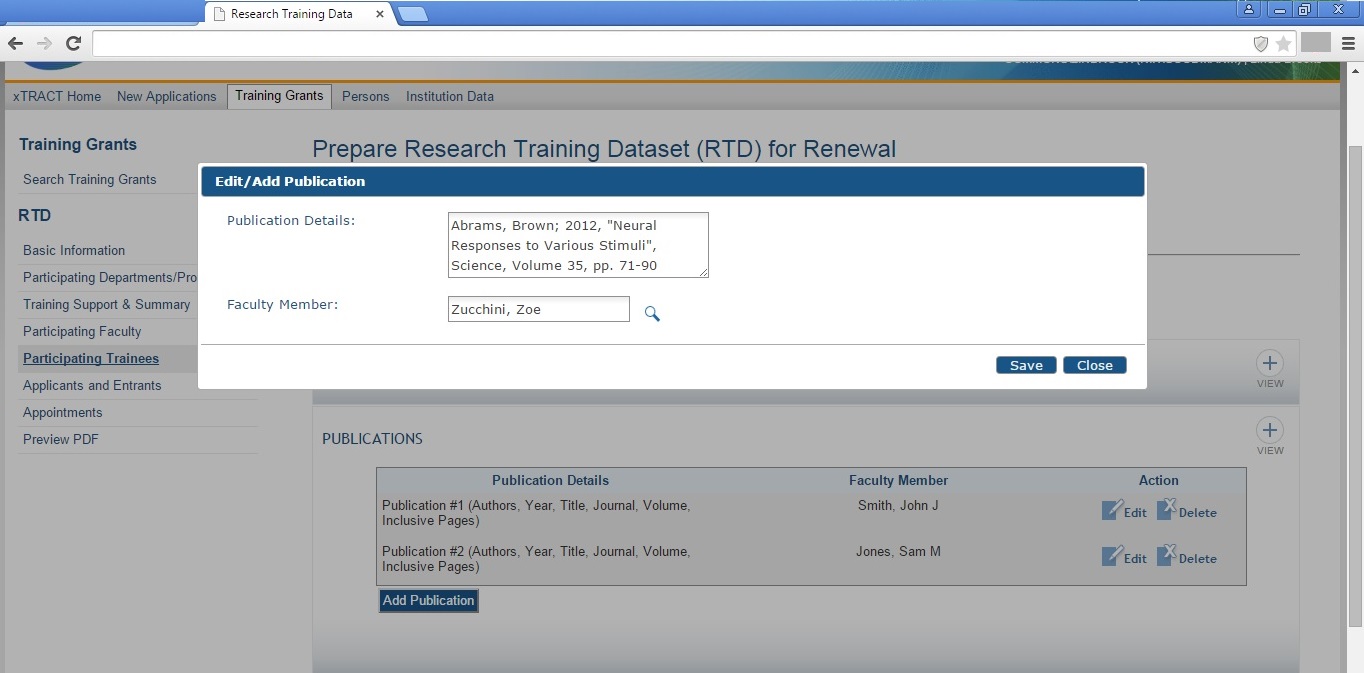Save the publication entry
Screen dimensions: 1364x673
[1026, 365]
